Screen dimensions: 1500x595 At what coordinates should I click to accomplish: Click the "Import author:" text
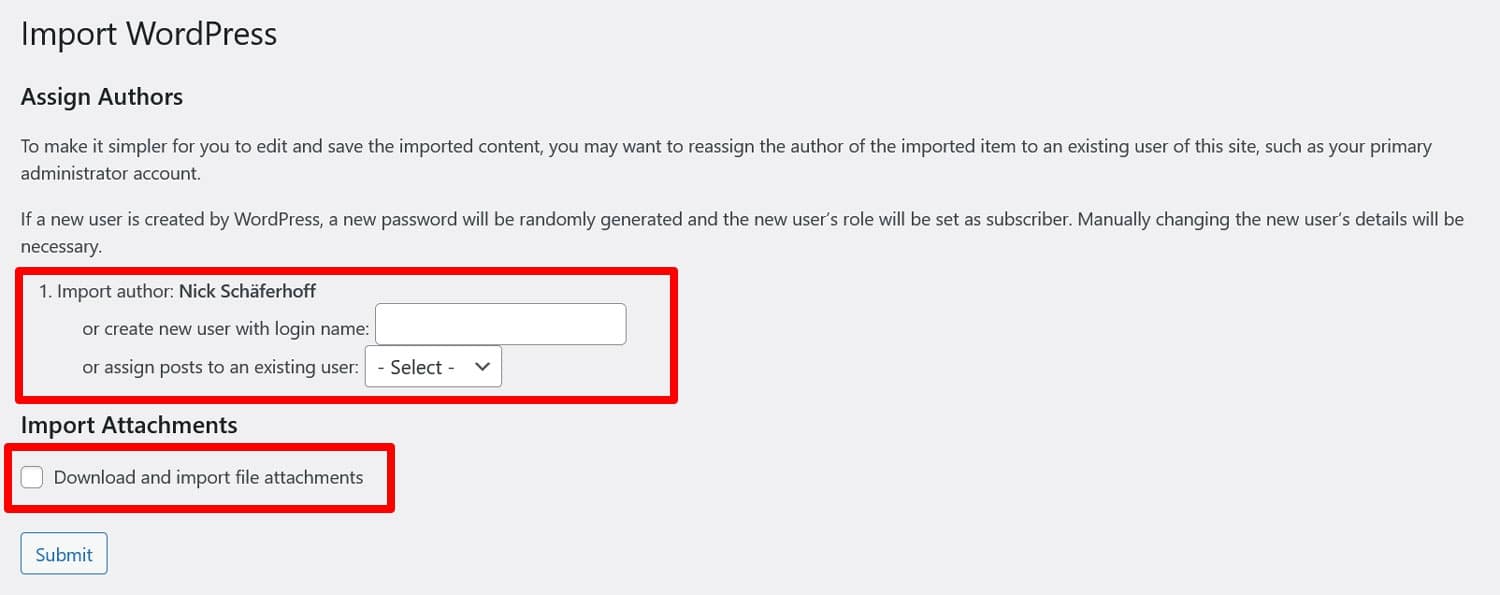tap(115, 292)
